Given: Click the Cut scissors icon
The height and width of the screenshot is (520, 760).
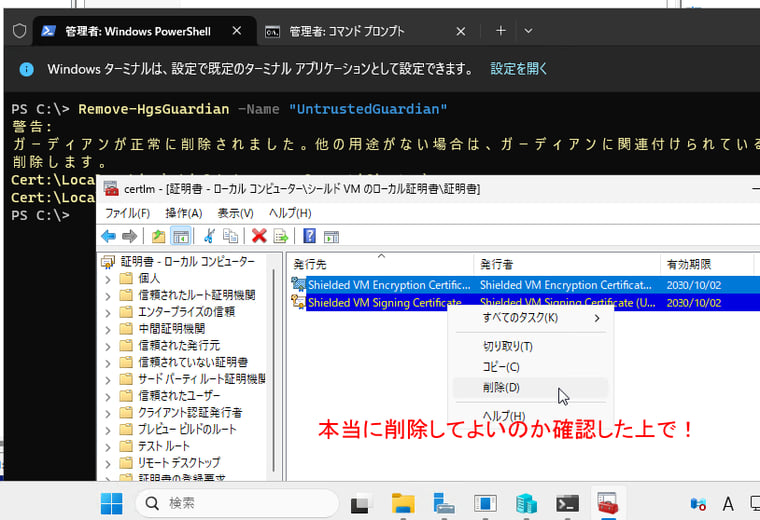Looking at the screenshot, I should pos(209,236).
